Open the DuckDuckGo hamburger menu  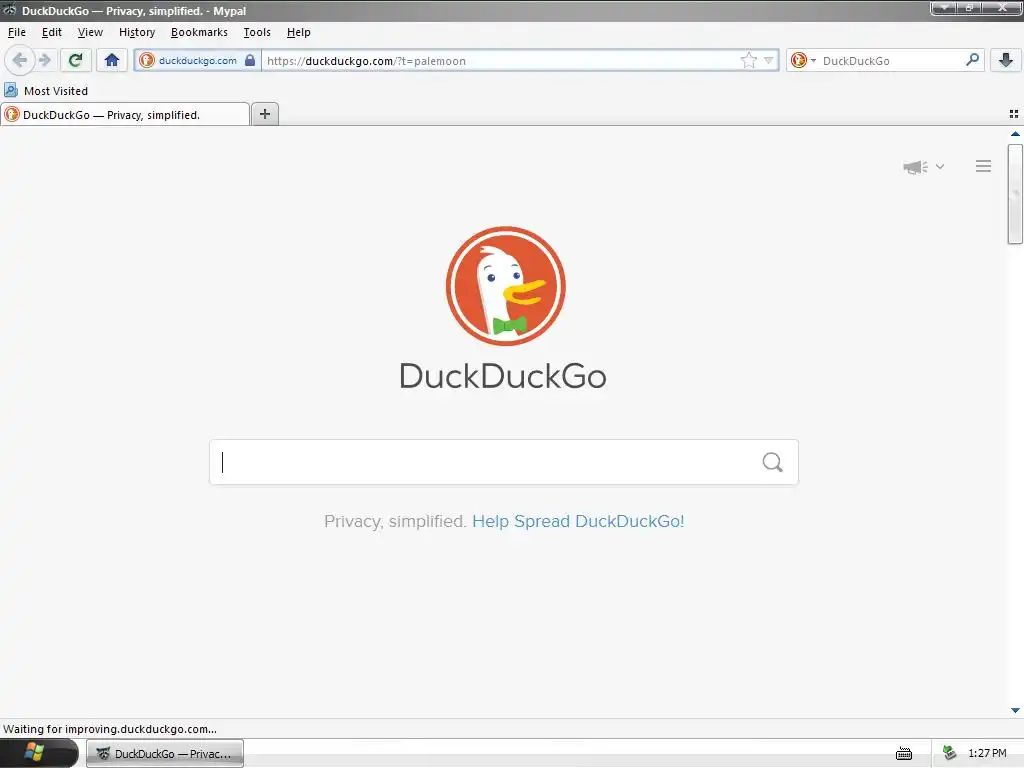coord(984,167)
